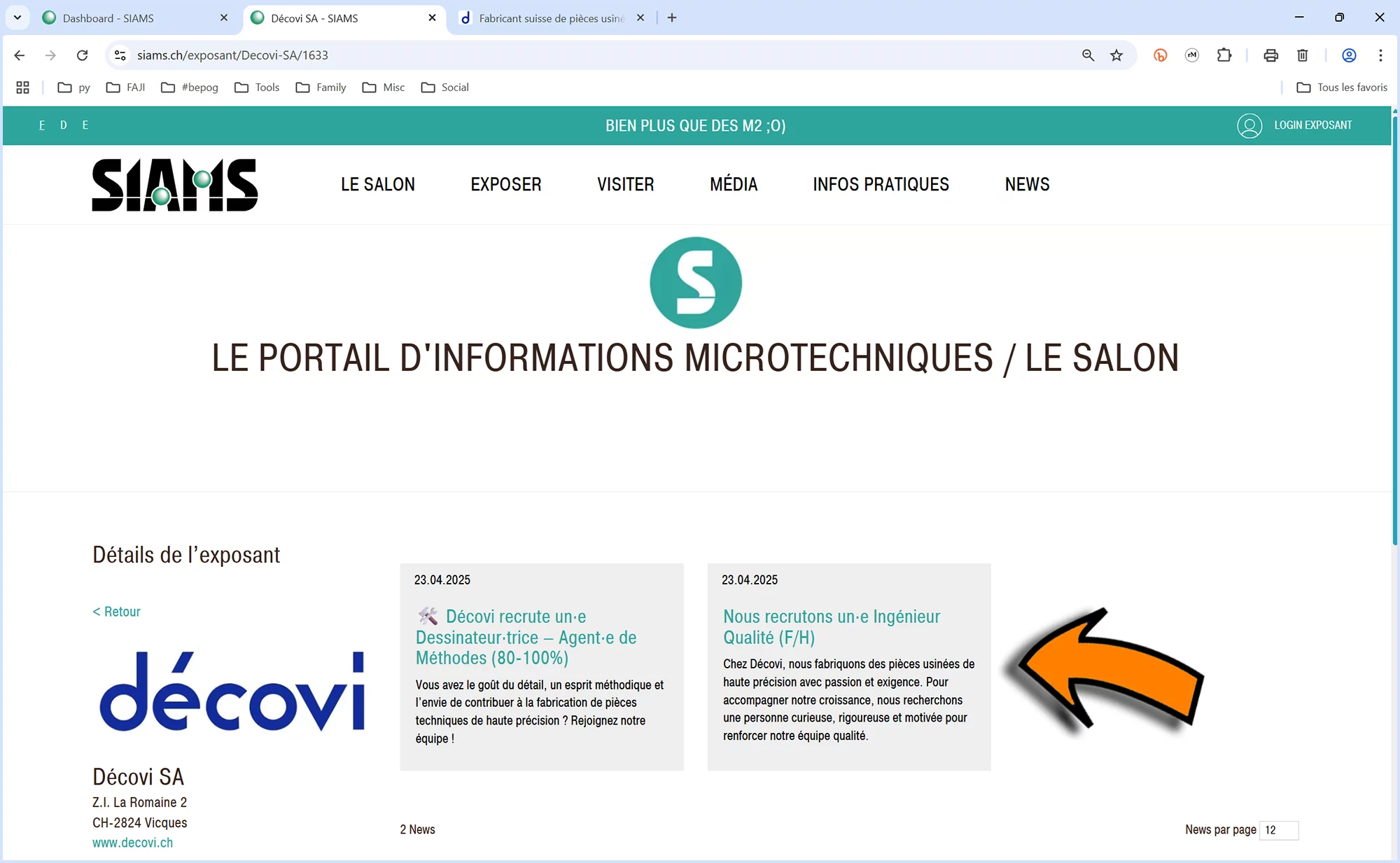Click the 'Z.I. La Romaine 2' address line
Screen dimensions: 1400x863
(139, 802)
